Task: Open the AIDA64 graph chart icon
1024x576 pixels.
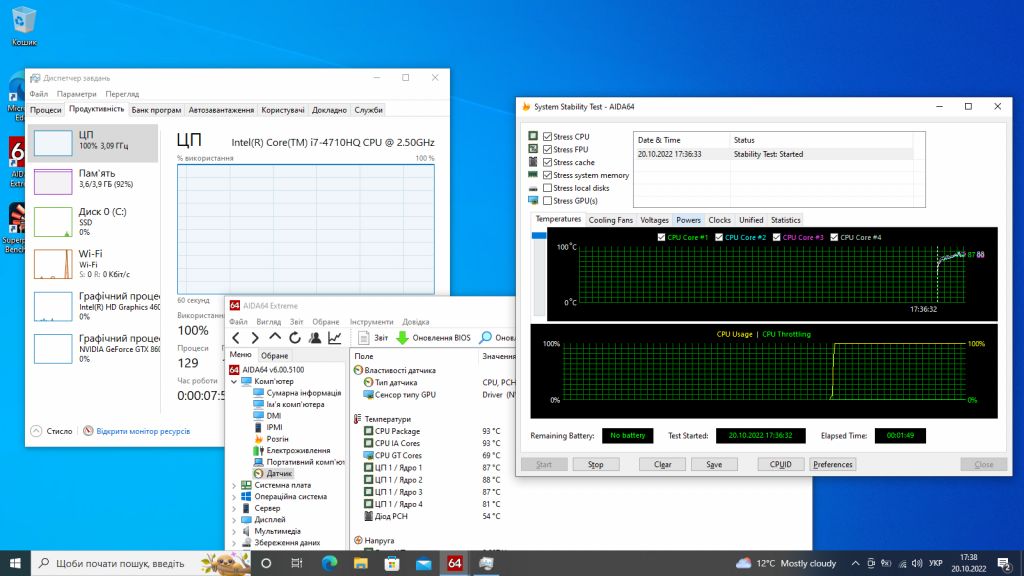Action: pos(334,338)
